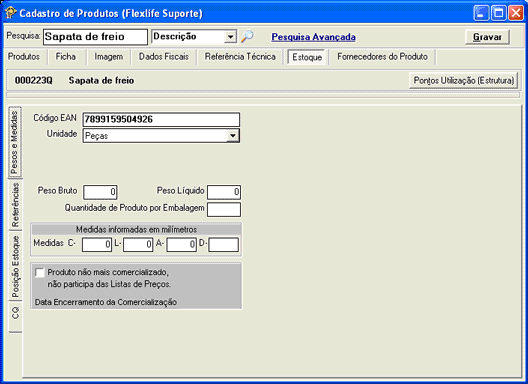528x384 pixels.
Task: Open Pontos Utilização (Estrutura) button
Action: pyautogui.click(x=464, y=81)
